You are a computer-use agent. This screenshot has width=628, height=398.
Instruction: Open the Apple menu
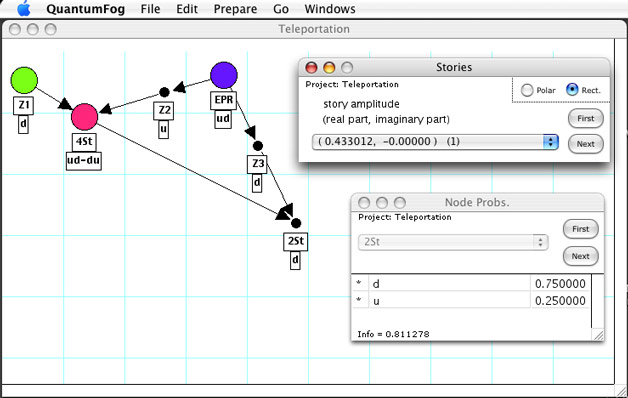[24, 8]
